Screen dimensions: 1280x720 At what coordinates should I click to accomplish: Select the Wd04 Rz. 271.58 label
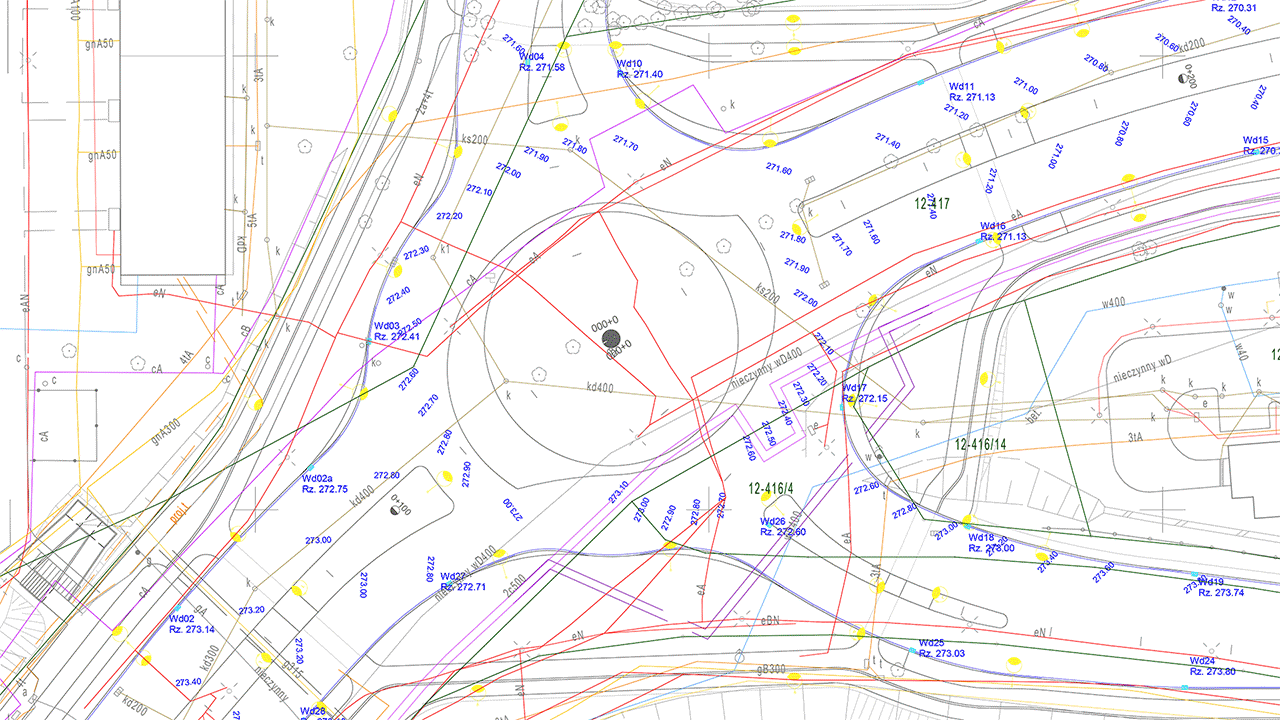(541, 62)
